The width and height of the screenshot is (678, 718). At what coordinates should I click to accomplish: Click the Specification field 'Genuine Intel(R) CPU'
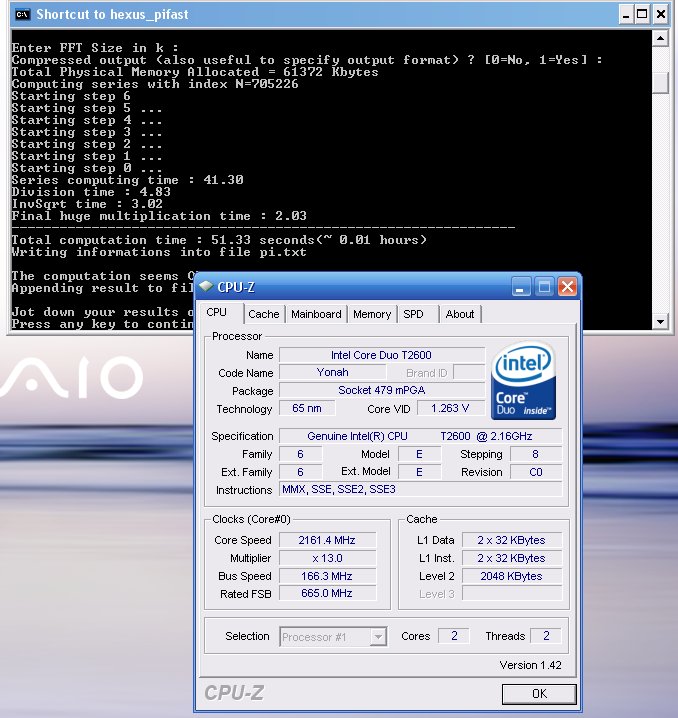click(420, 436)
